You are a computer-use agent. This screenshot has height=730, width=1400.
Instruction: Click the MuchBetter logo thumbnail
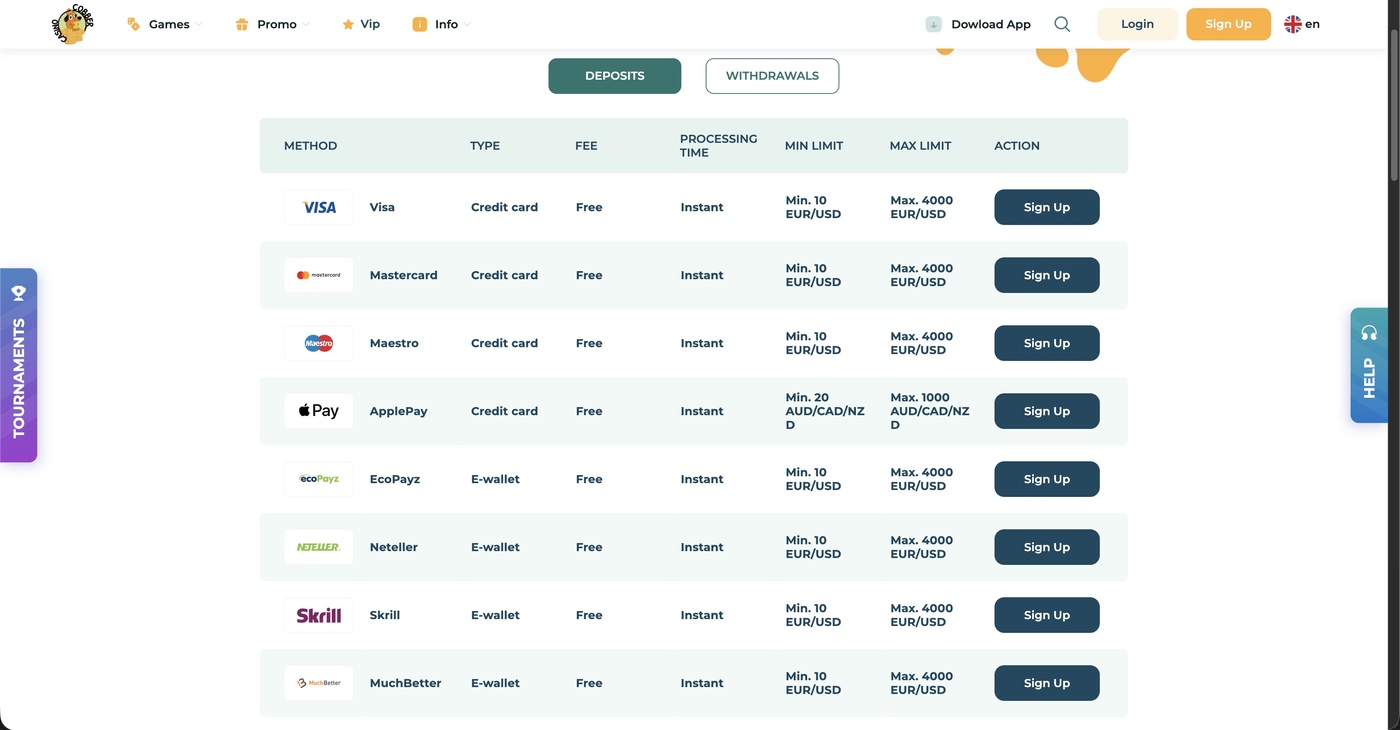click(319, 683)
